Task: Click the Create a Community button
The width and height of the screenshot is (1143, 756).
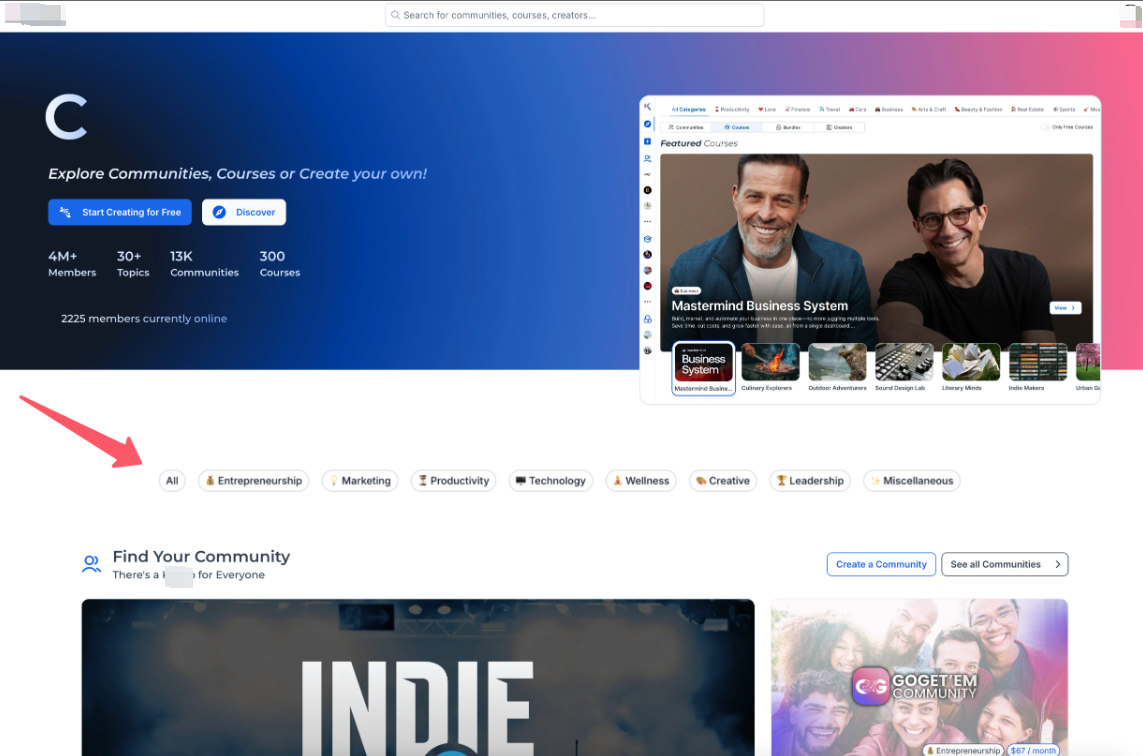Action: pyautogui.click(x=881, y=564)
